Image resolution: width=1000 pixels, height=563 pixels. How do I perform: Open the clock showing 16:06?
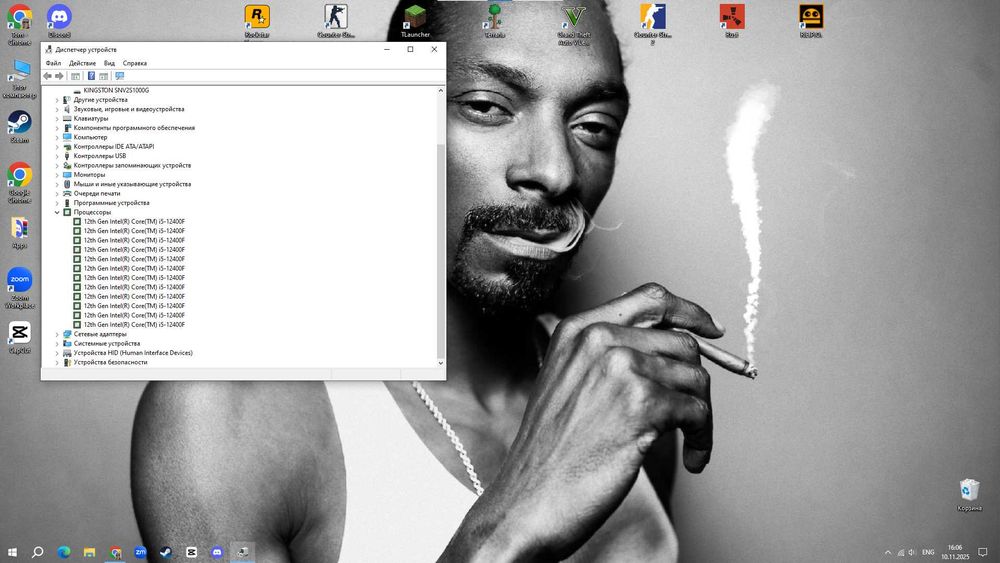coord(955,552)
